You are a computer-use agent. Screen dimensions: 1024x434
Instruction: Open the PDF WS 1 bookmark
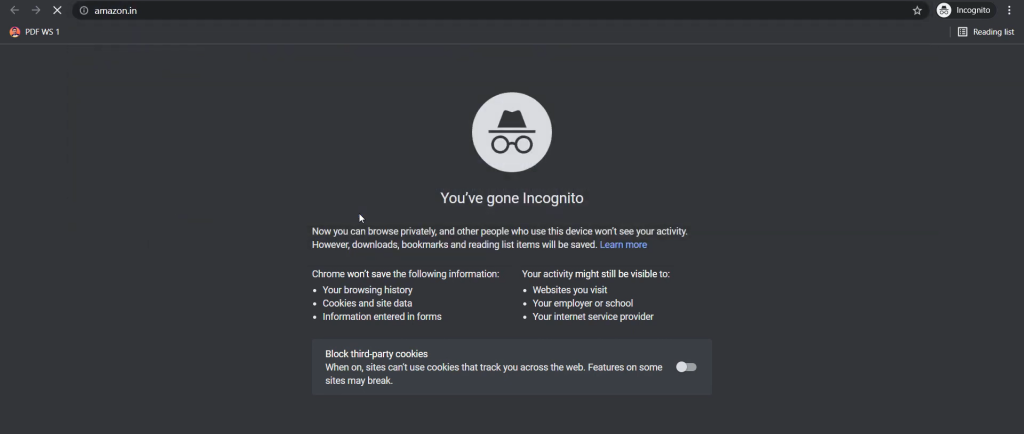35,32
